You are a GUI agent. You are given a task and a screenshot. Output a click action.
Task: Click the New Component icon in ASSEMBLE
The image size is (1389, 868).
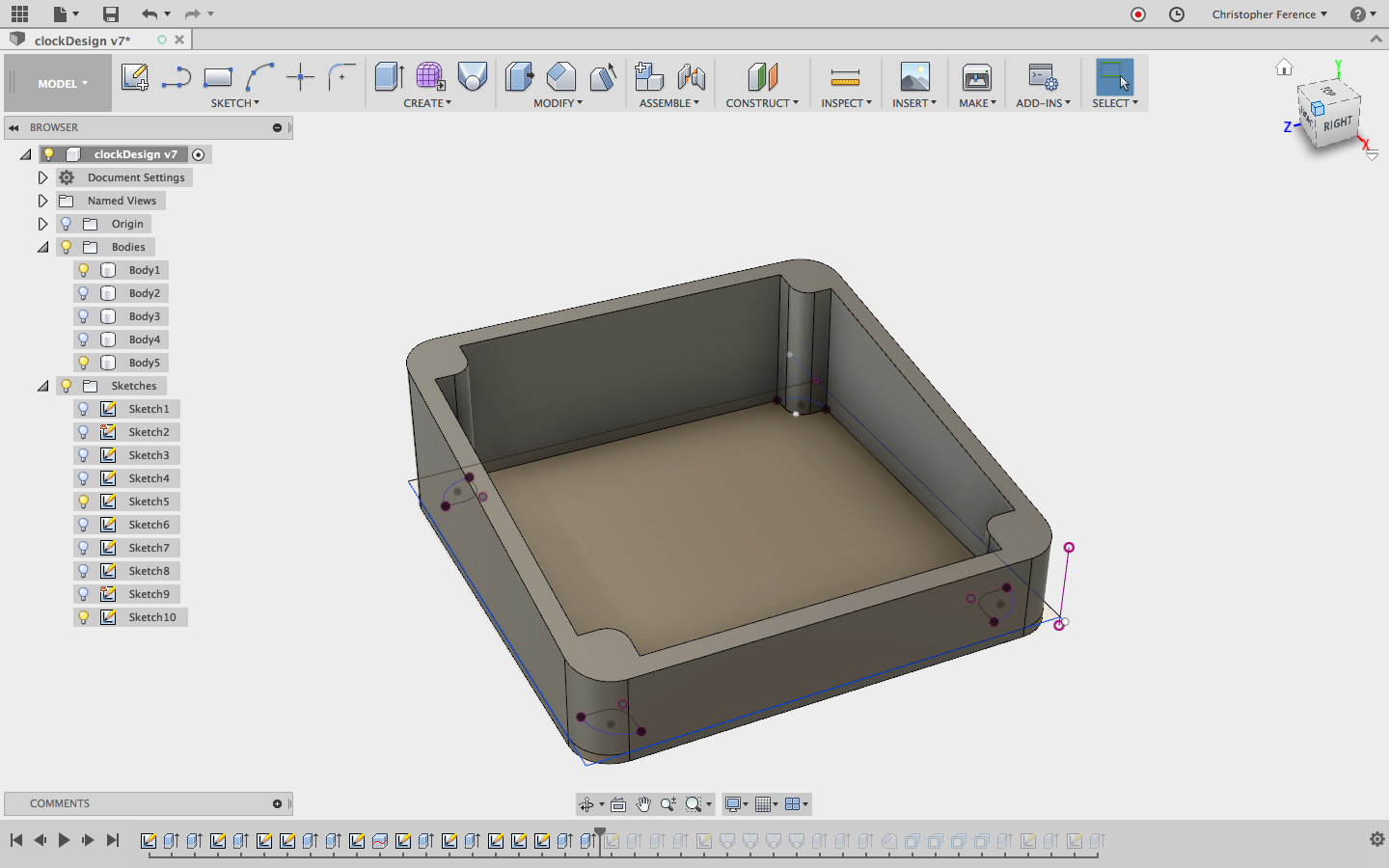click(649, 77)
